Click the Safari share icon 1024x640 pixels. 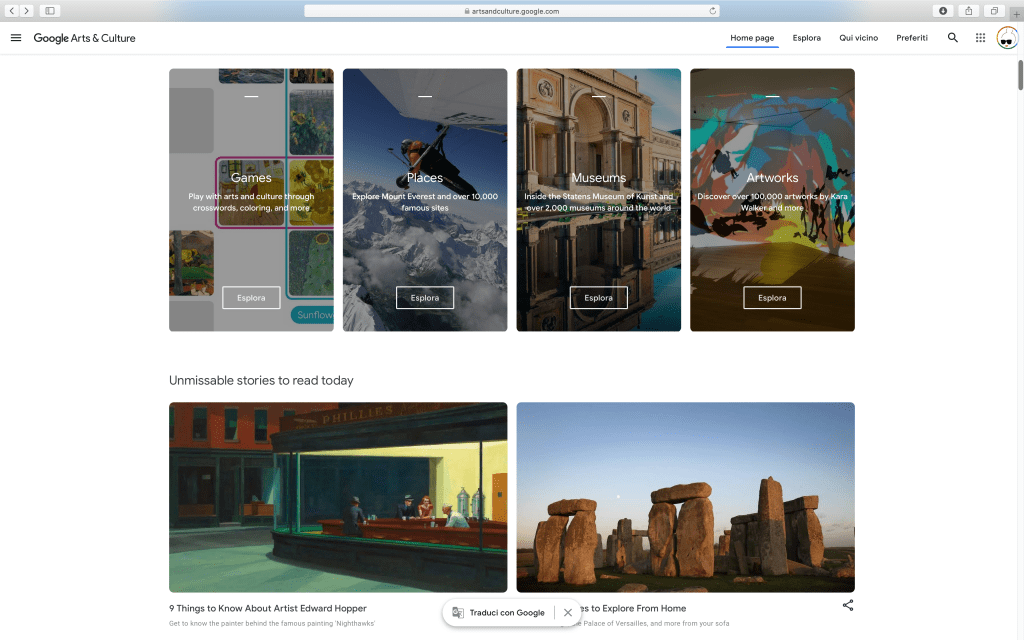point(968,11)
